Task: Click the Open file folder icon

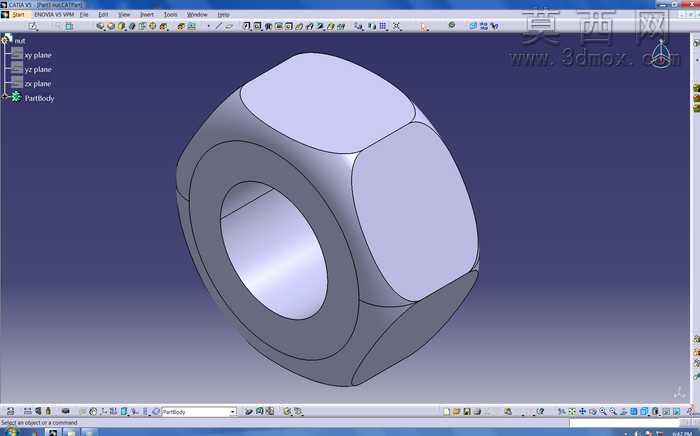Action: pos(457,411)
